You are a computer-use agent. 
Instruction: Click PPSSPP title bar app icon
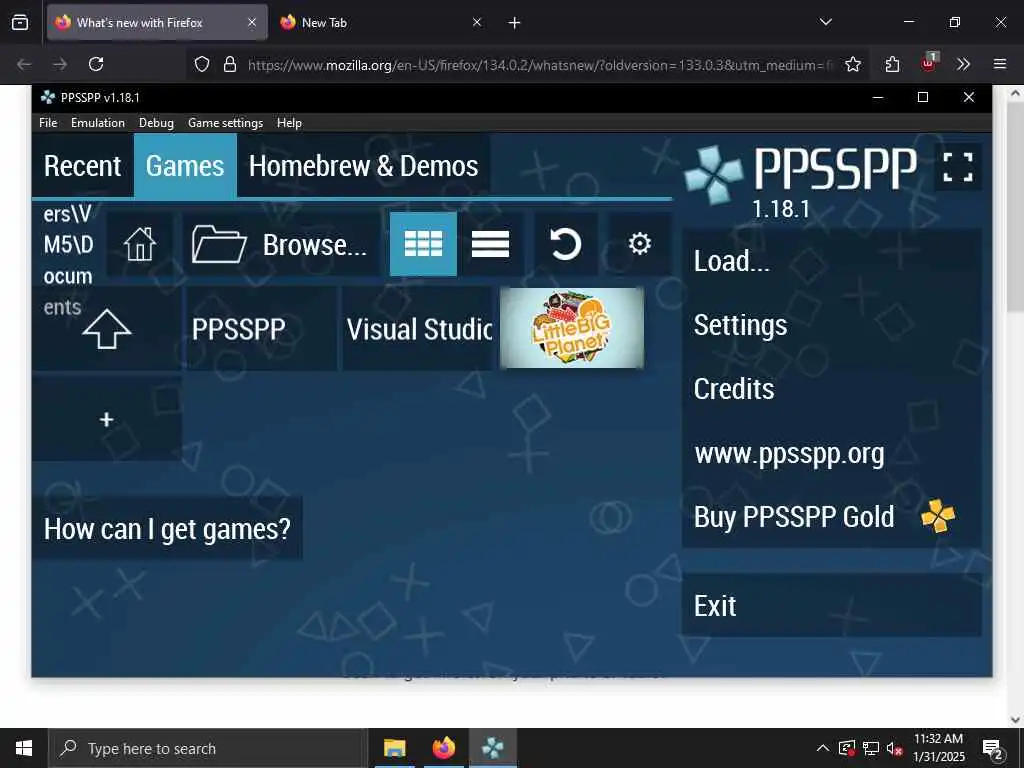[48, 97]
